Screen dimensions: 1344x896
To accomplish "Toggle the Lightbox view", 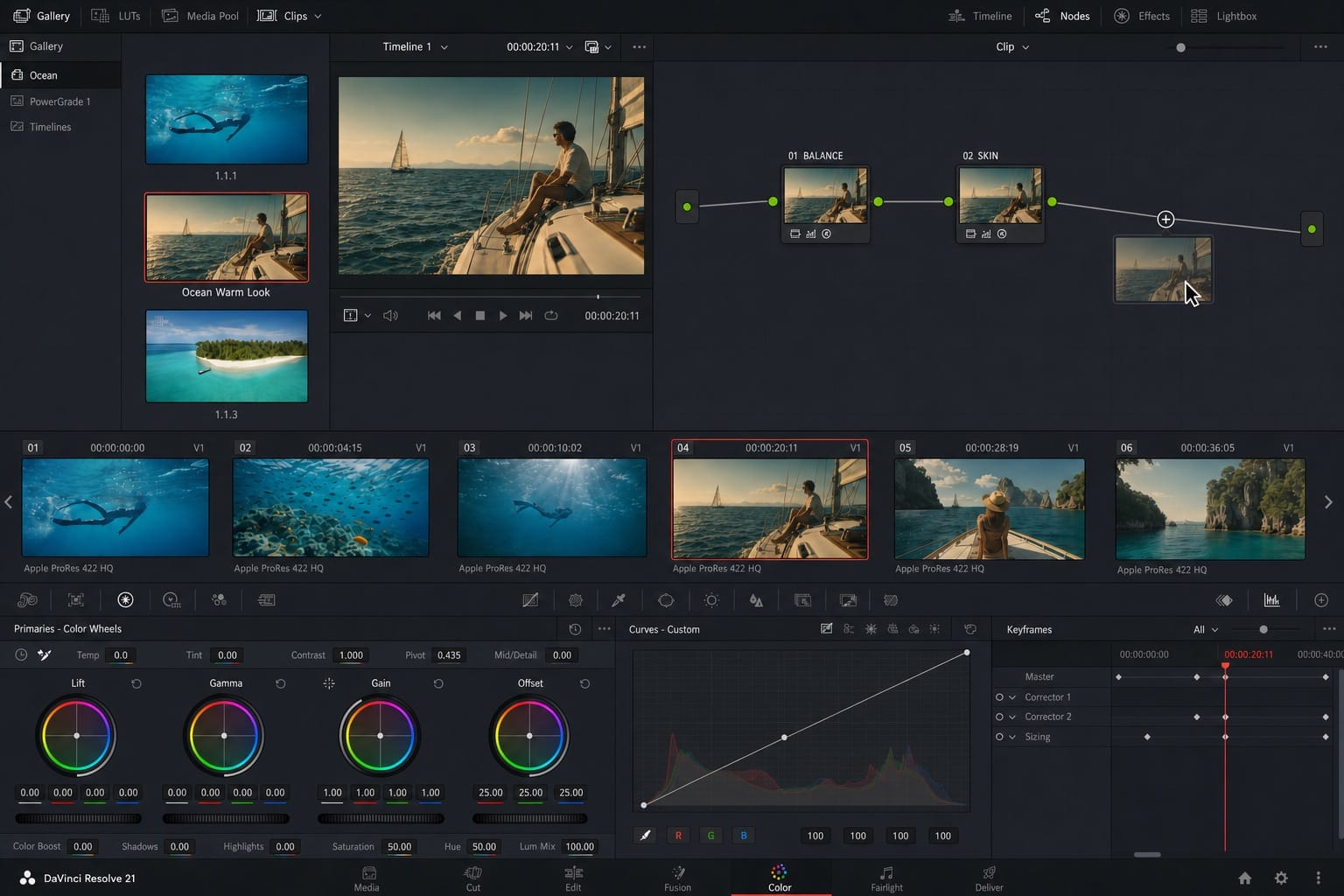I will (1224, 16).
